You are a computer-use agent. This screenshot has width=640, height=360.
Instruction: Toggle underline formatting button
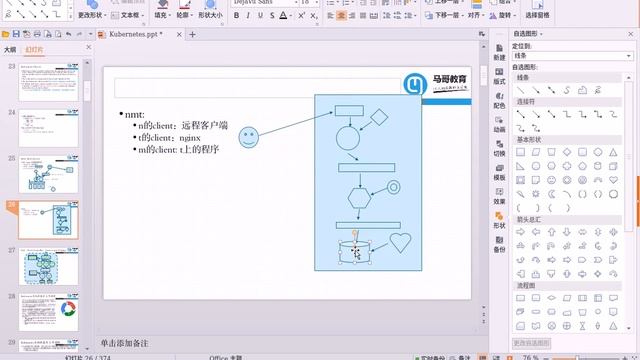(260, 16)
